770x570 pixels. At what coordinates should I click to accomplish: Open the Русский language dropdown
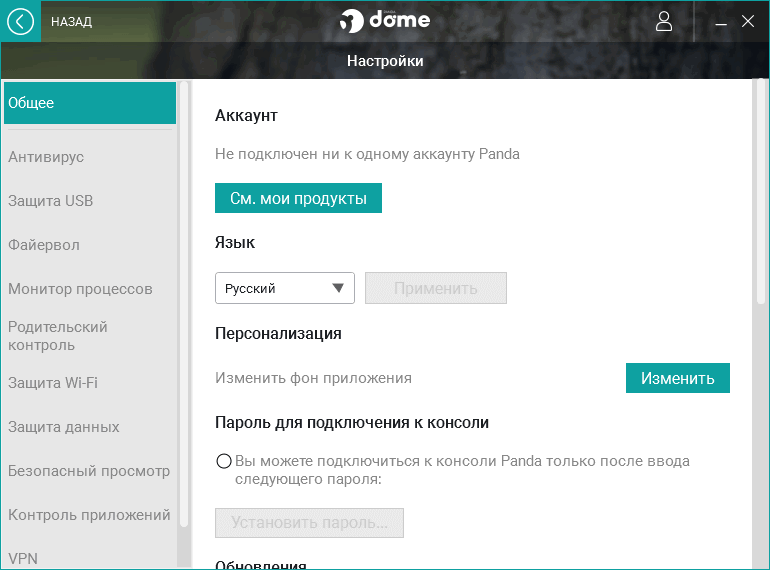click(285, 288)
